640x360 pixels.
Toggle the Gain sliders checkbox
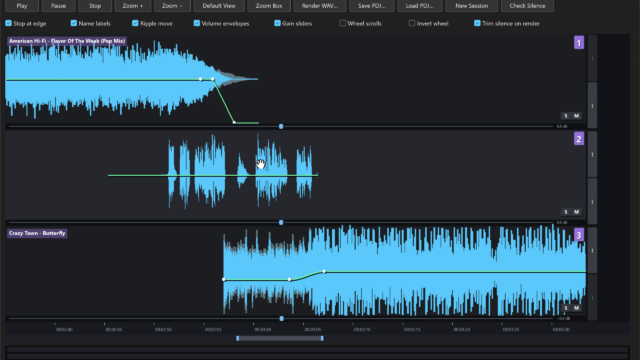pyautogui.click(x=278, y=23)
